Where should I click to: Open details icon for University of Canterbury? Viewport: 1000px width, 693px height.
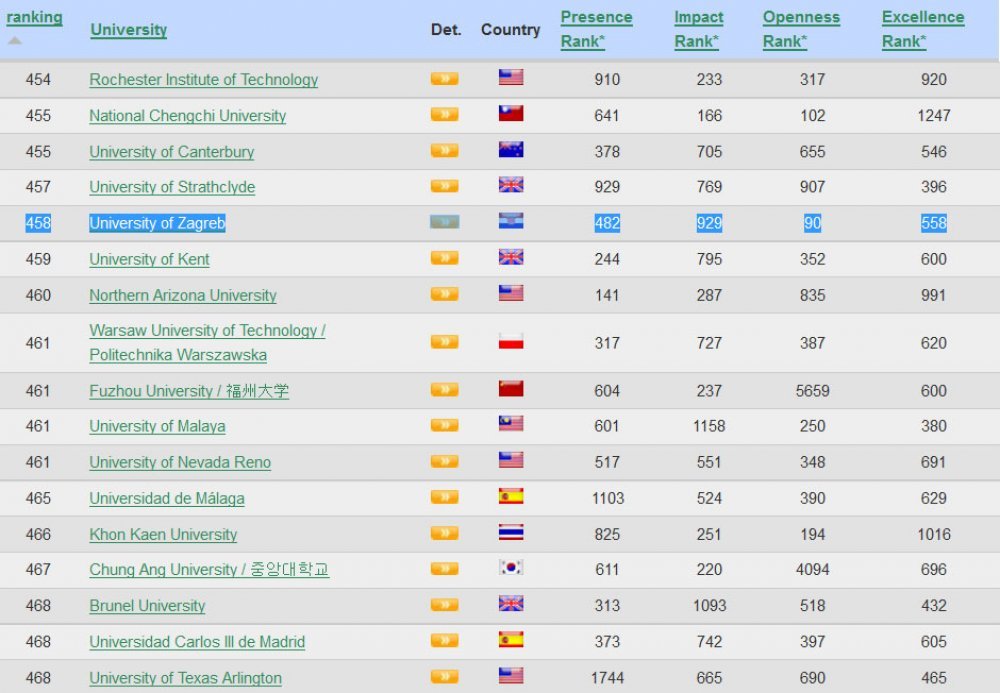click(x=445, y=151)
